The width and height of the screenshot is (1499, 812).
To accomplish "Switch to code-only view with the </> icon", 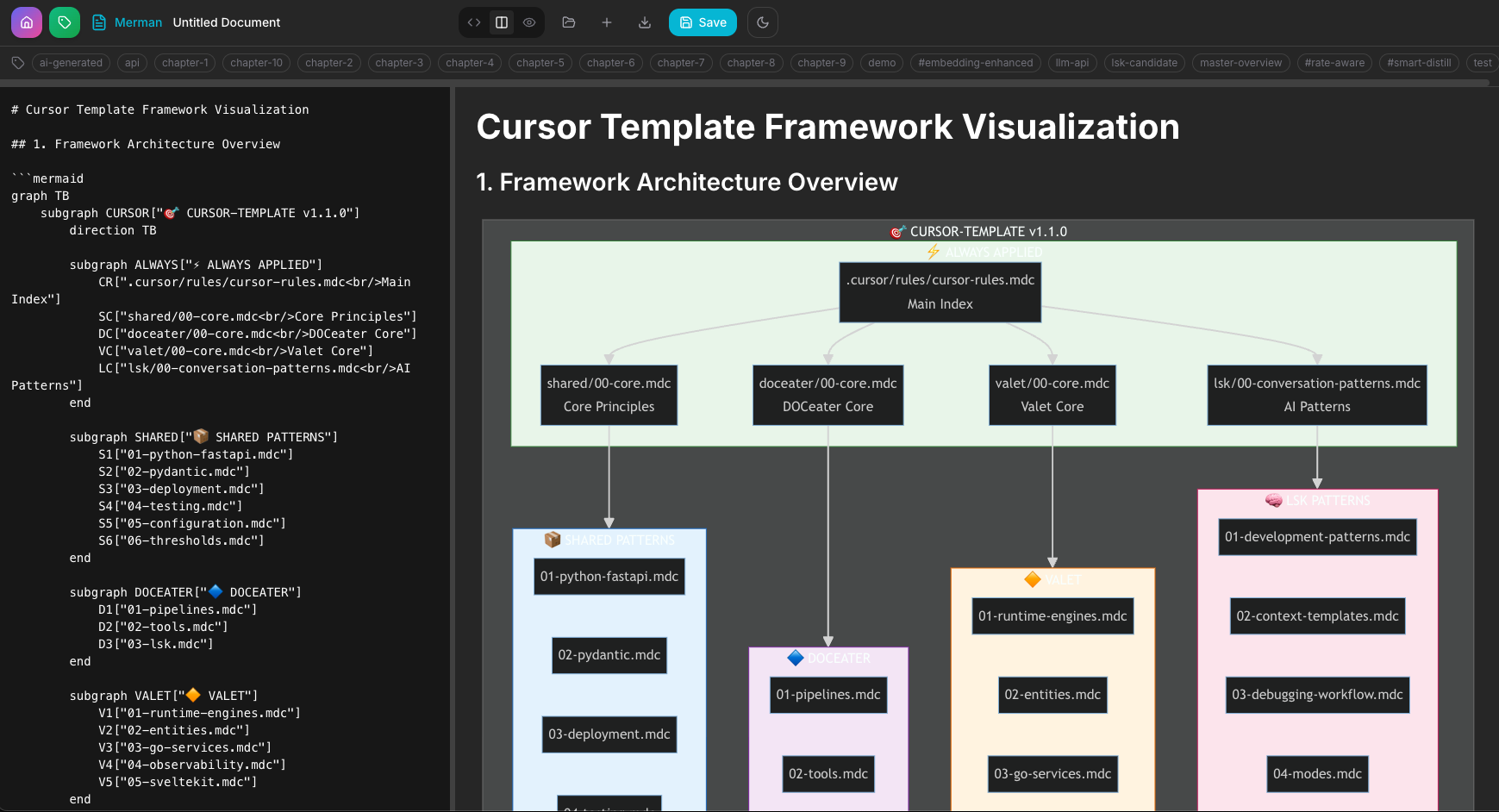I will [474, 22].
